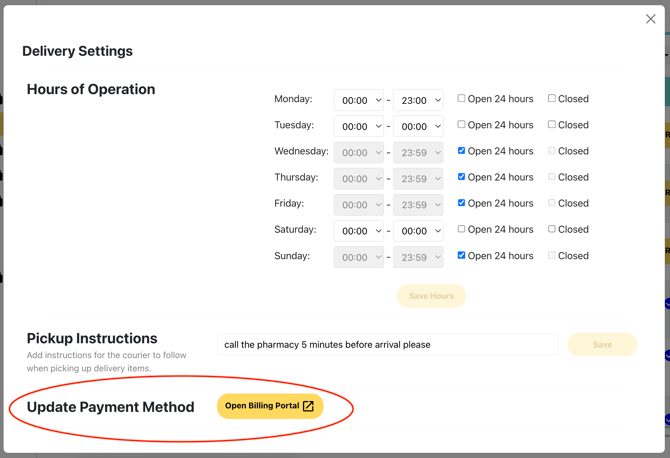Click the Save Hours button
670x458 pixels.
pyautogui.click(x=431, y=296)
